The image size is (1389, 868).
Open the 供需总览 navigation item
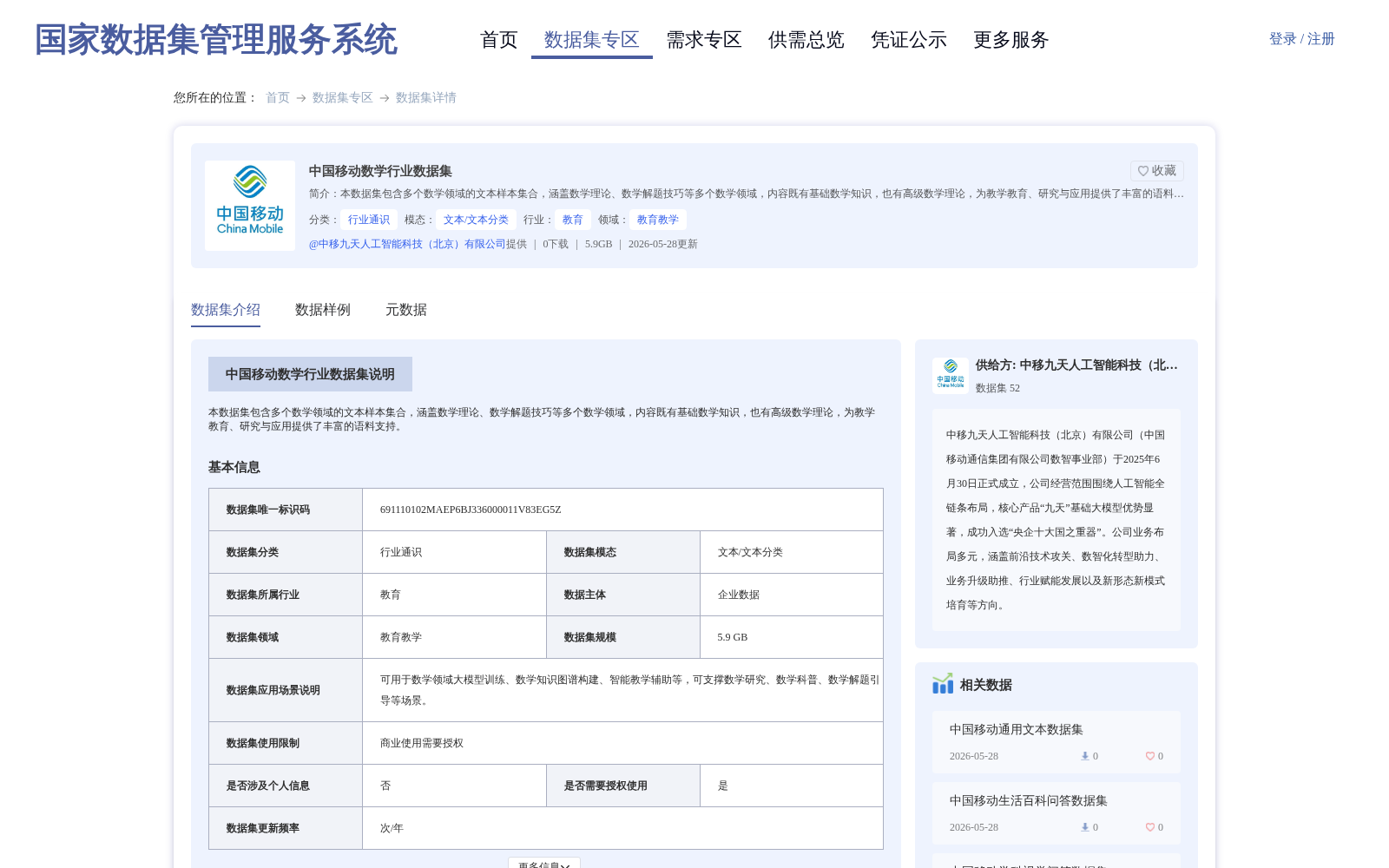[806, 40]
